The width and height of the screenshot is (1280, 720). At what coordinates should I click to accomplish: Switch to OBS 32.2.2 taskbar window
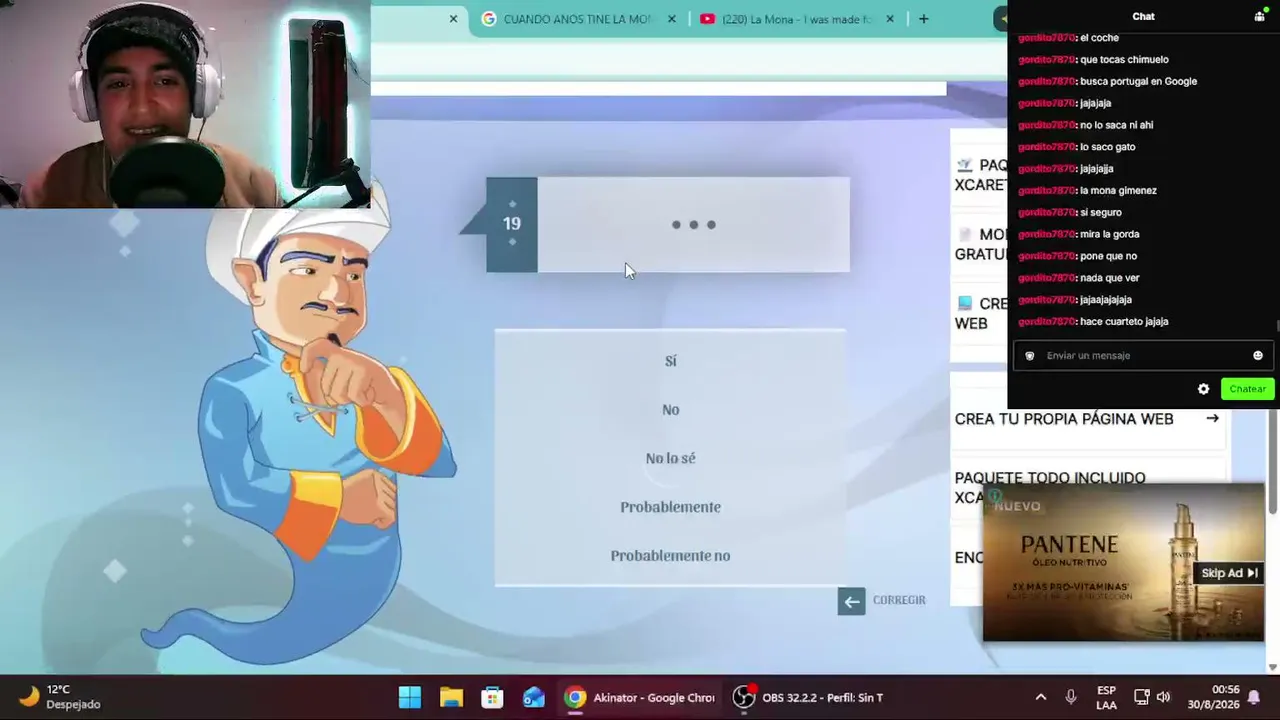tap(808, 698)
